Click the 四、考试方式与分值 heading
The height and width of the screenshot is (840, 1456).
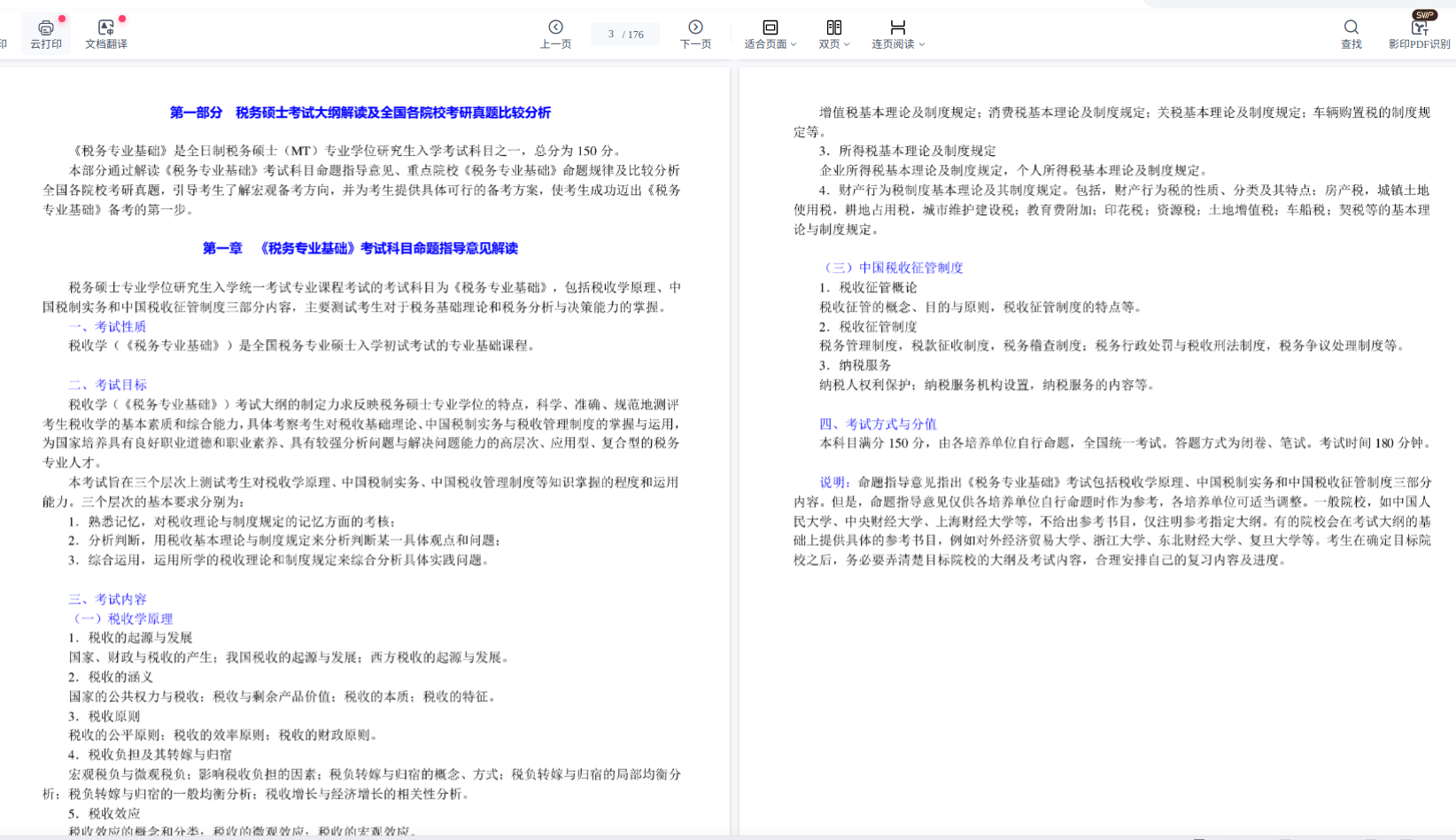tap(878, 424)
